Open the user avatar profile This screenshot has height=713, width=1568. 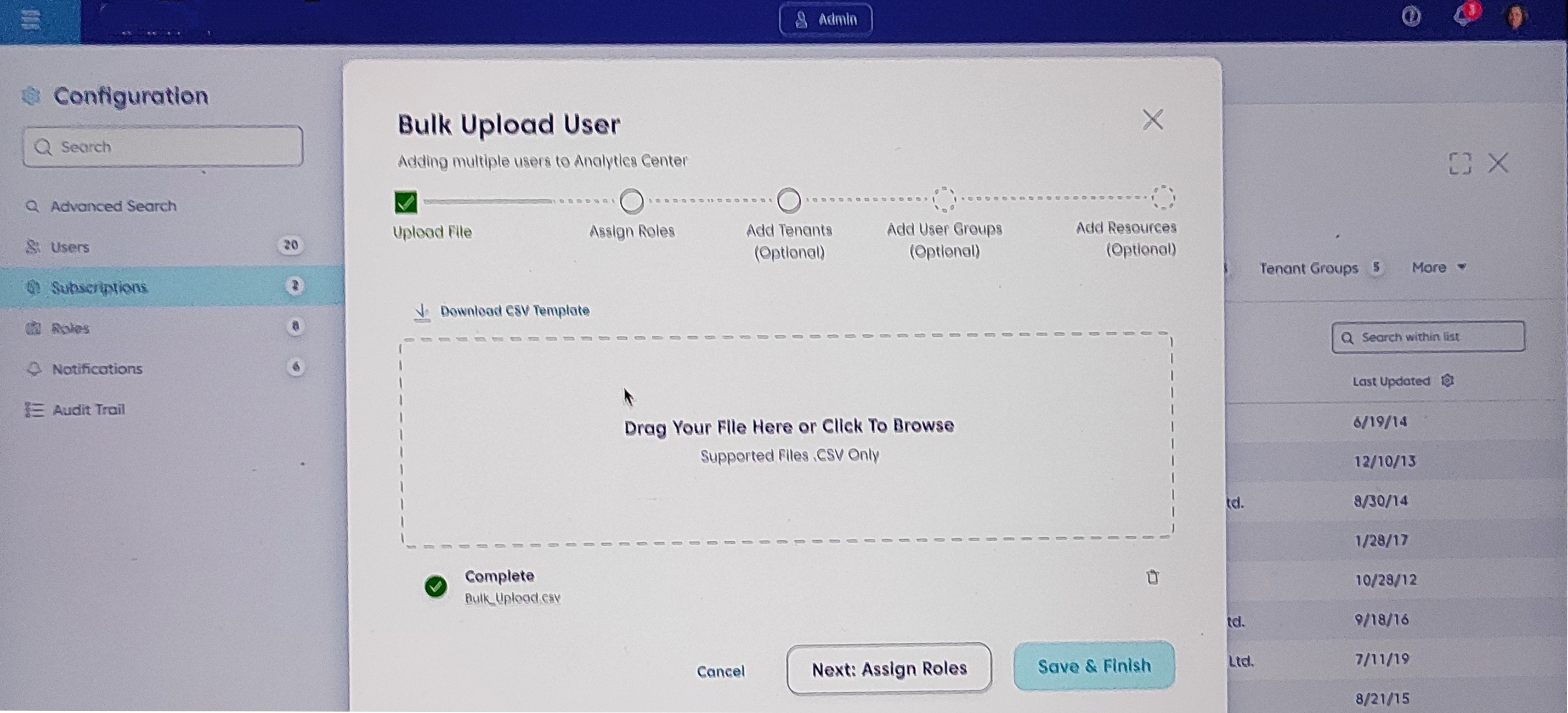[x=1515, y=17]
